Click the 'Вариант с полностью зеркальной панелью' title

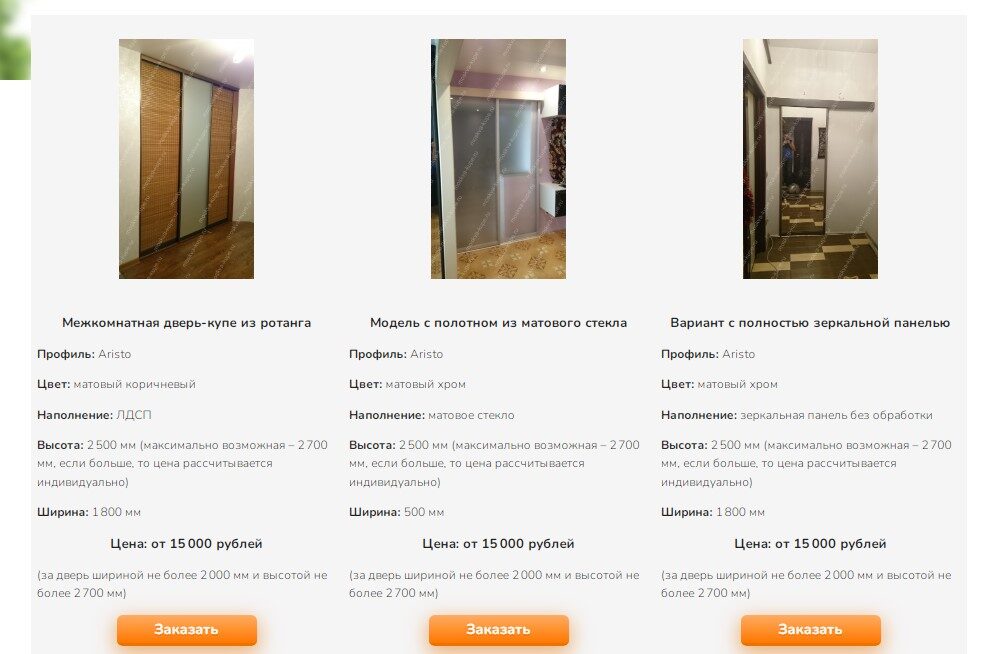pyautogui.click(x=810, y=323)
